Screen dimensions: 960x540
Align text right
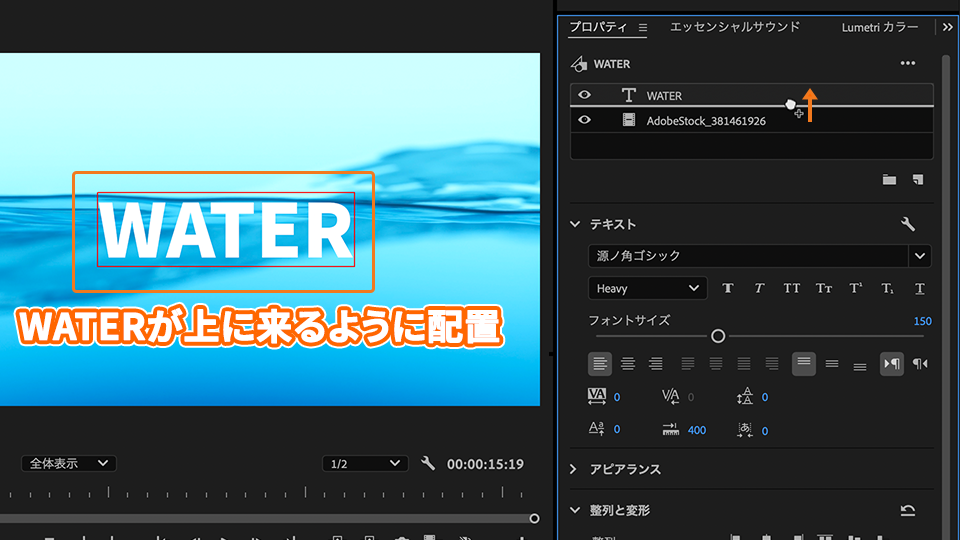[x=656, y=364]
